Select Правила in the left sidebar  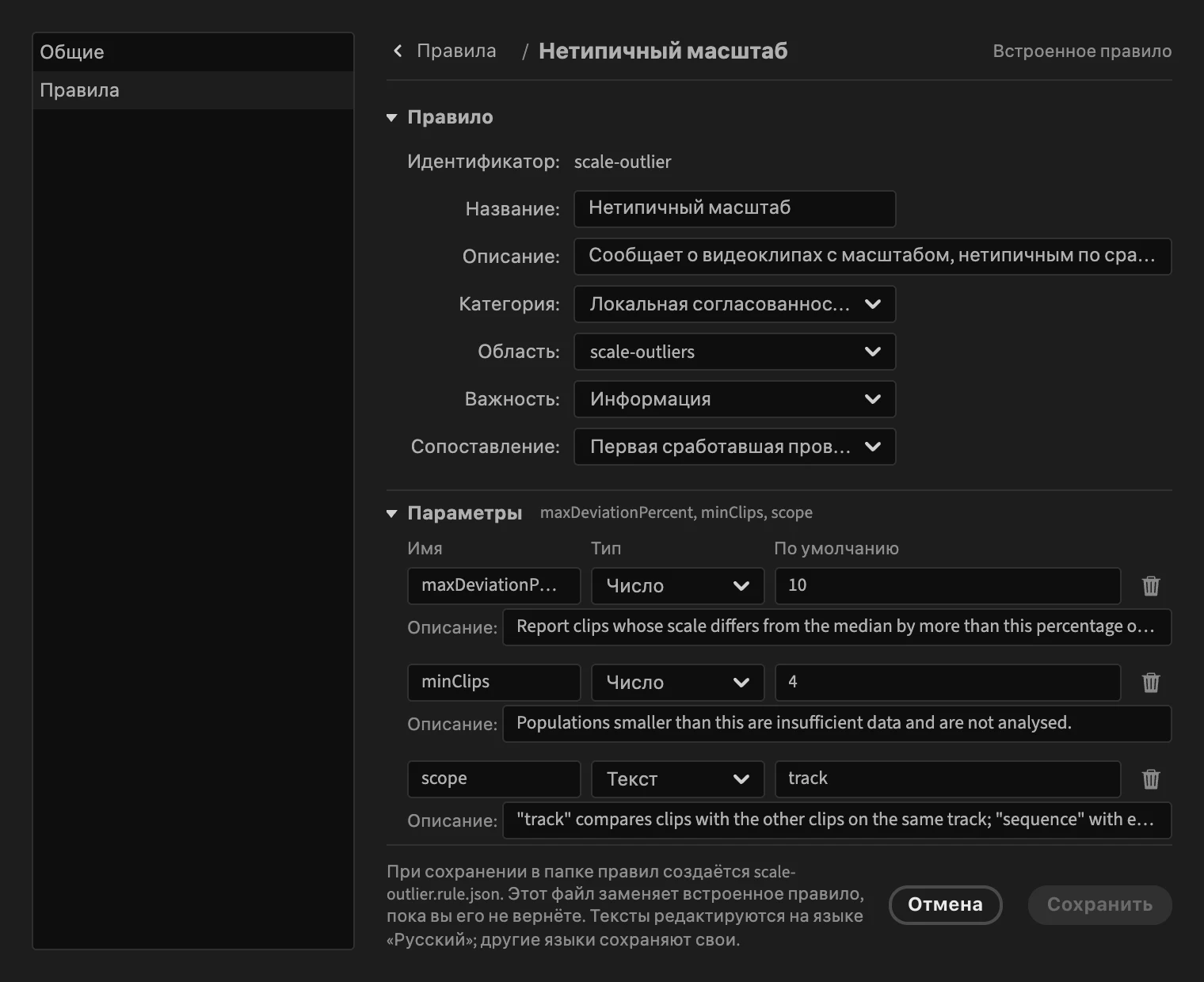click(193, 90)
